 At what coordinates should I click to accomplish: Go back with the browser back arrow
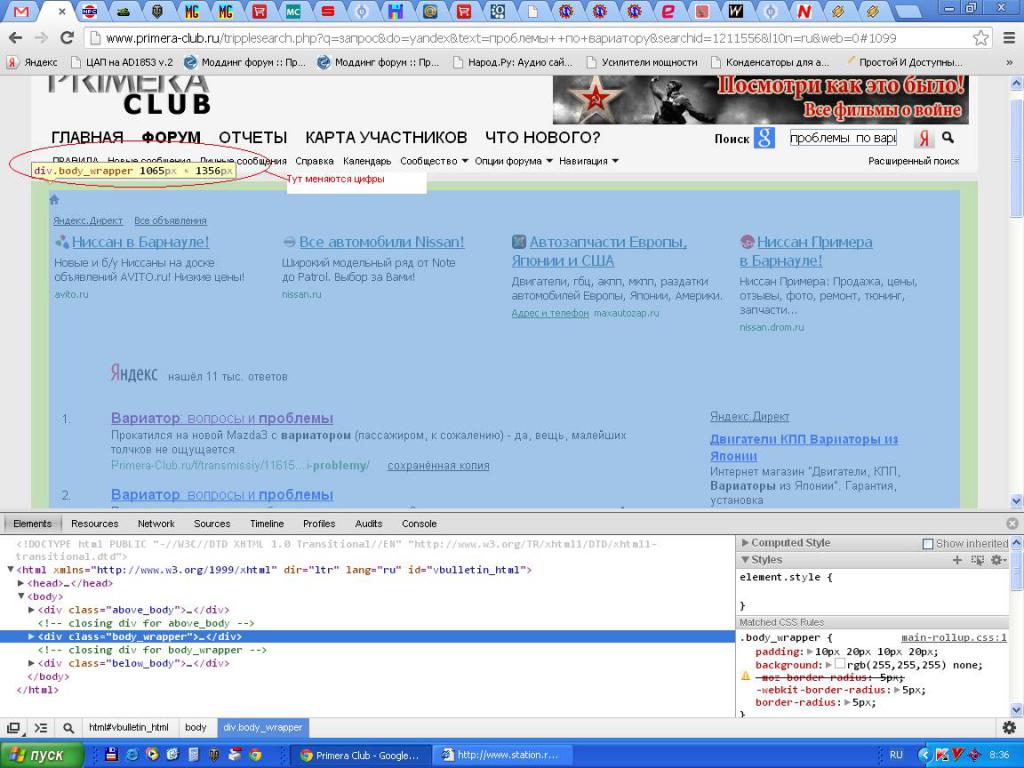[16, 38]
